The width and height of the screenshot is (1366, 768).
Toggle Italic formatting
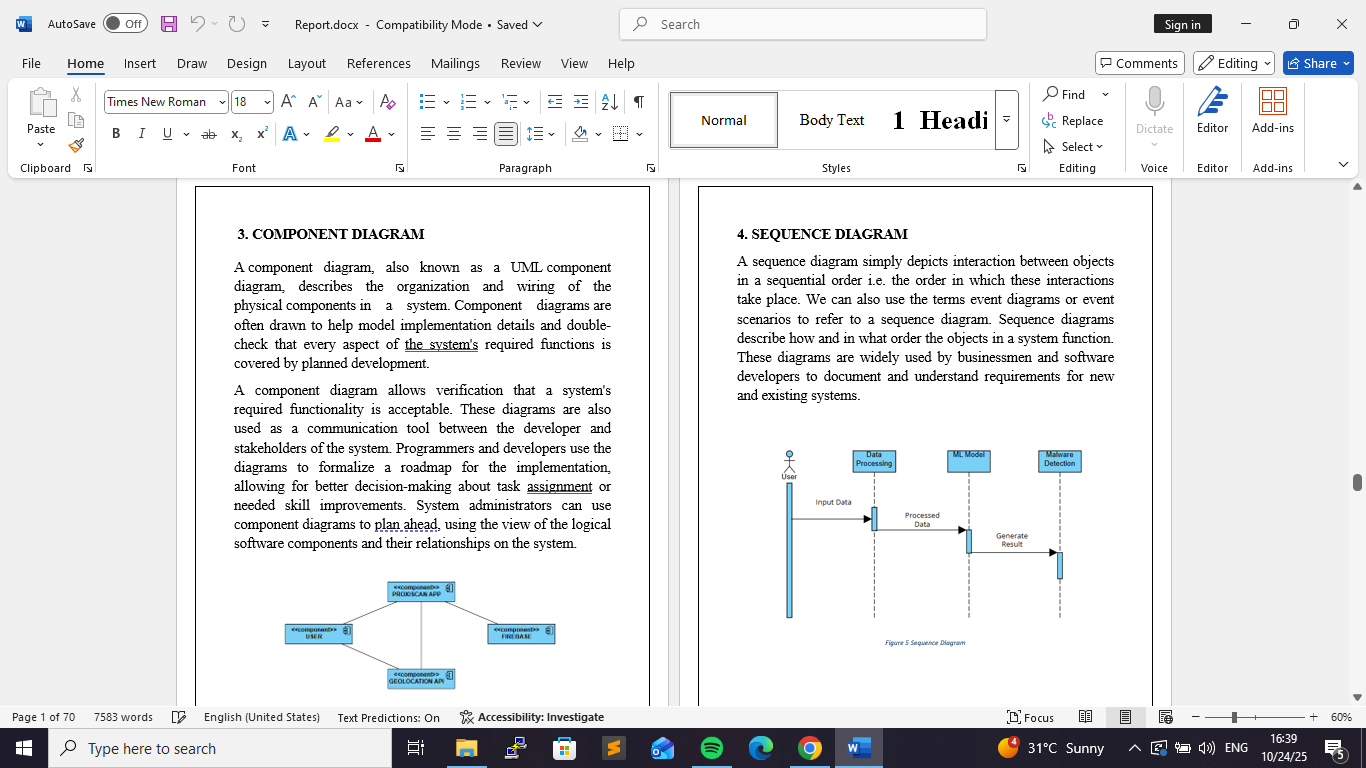141,134
